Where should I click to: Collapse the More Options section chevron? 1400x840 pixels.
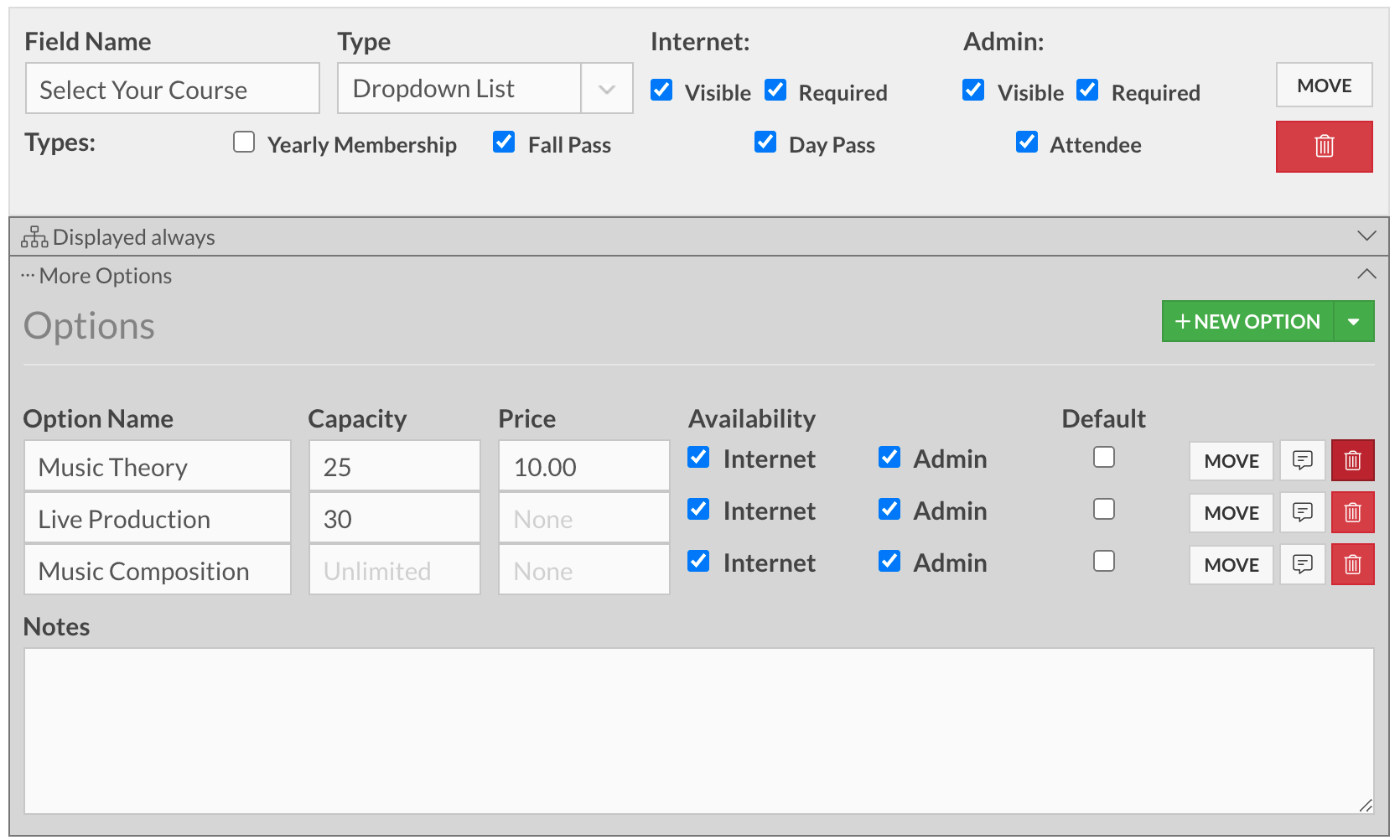(x=1366, y=274)
